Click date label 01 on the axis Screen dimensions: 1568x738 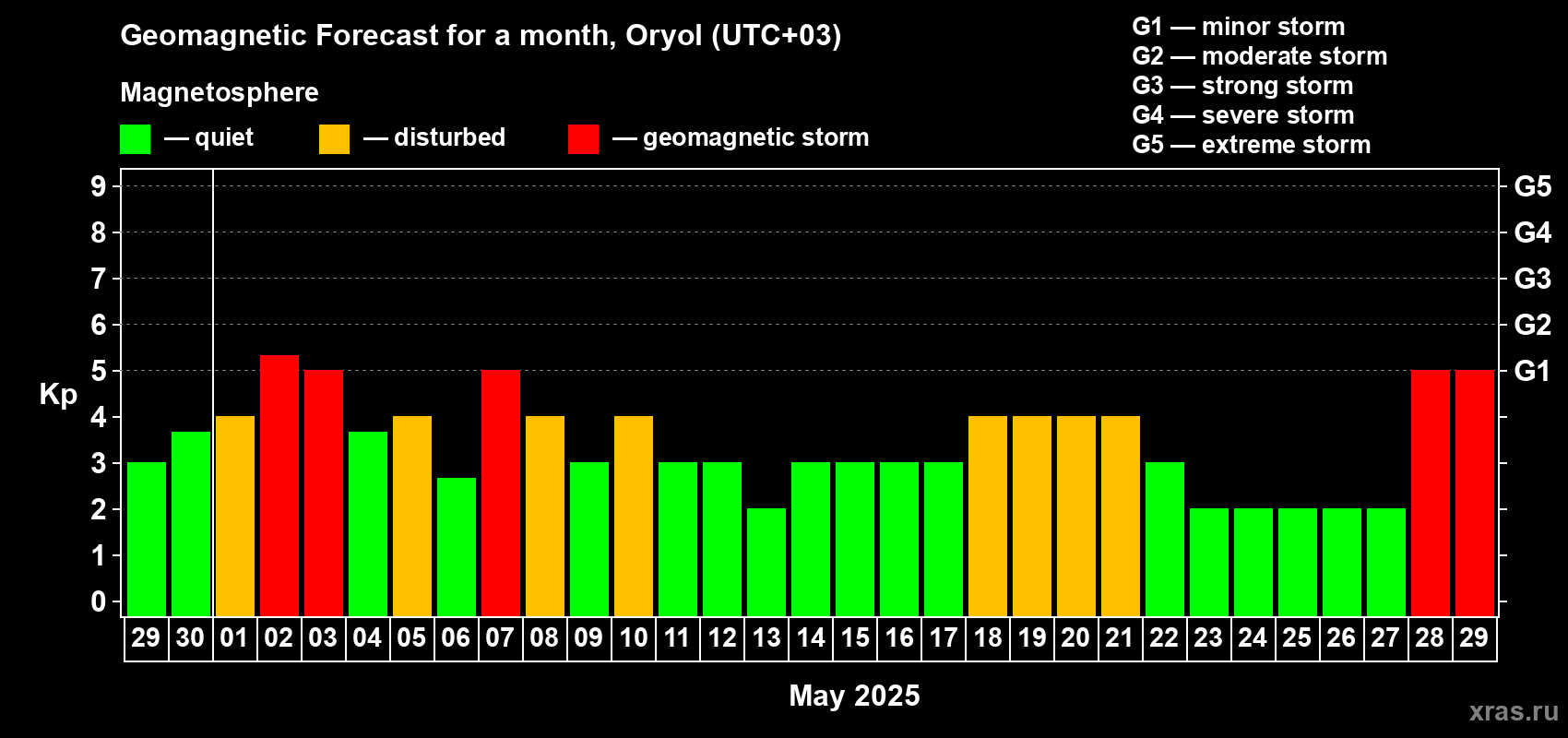click(x=234, y=638)
